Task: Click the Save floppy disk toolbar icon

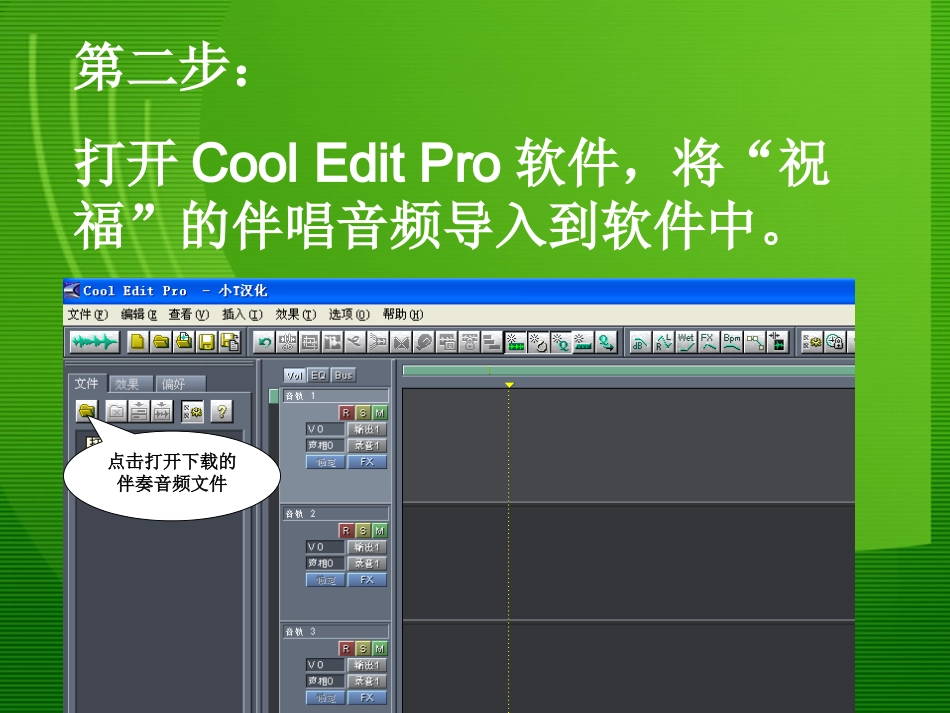Action: pyautogui.click(x=207, y=342)
